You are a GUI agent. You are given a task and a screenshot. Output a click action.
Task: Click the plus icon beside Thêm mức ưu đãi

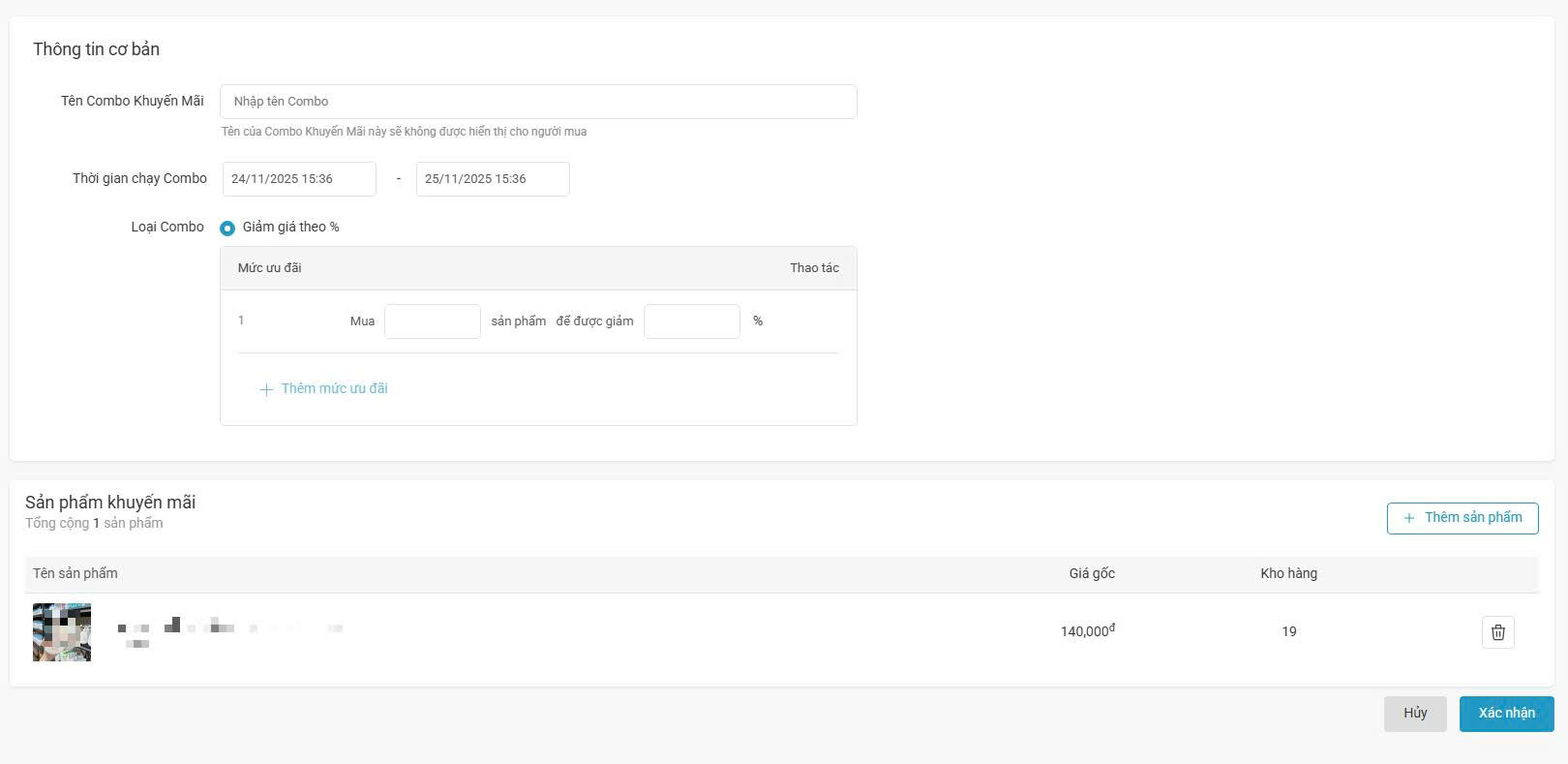pyautogui.click(x=266, y=389)
